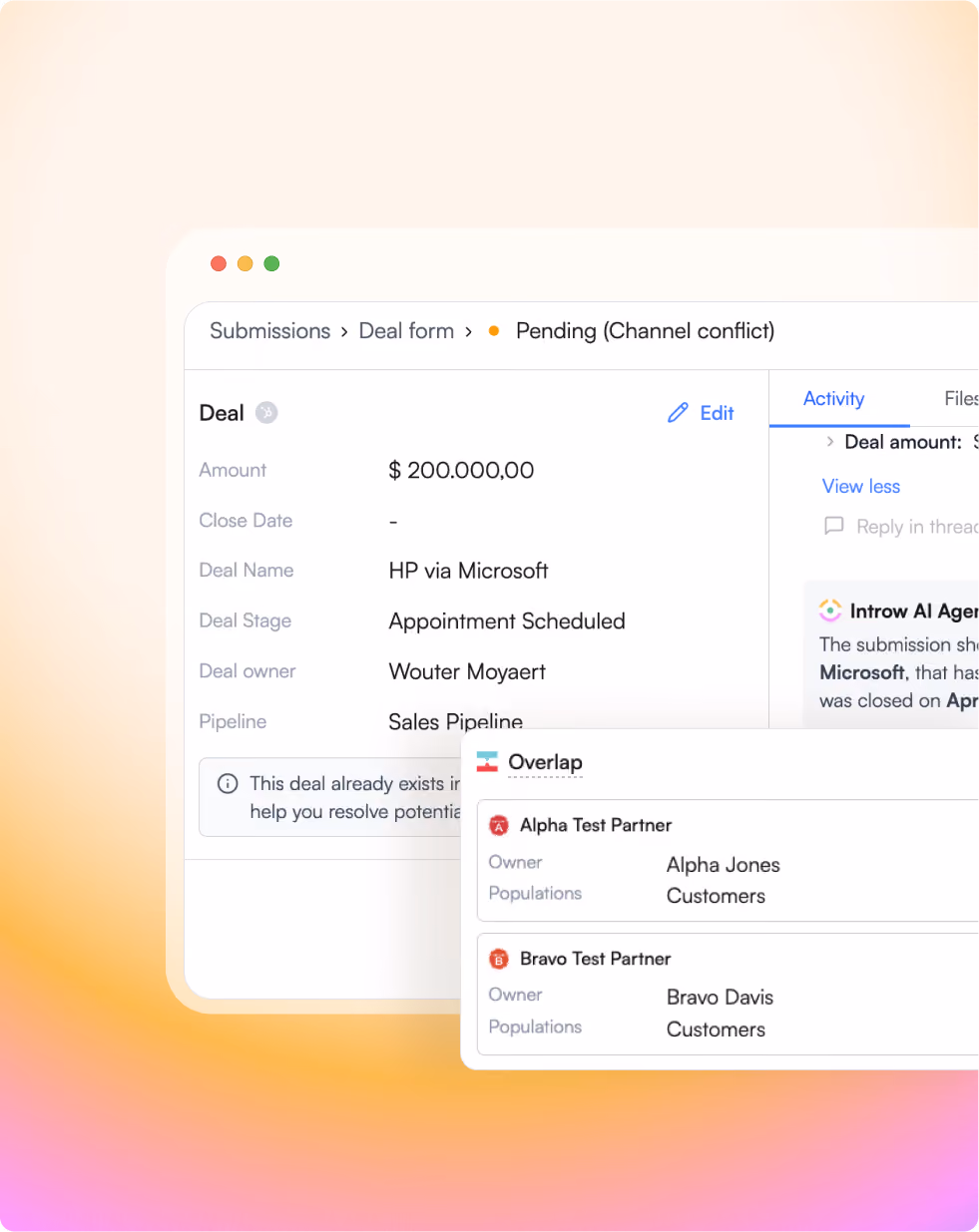The height and width of the screenshot is (1232, 979).
Task: Click the Amount field label
Action: tap(233, 470)
